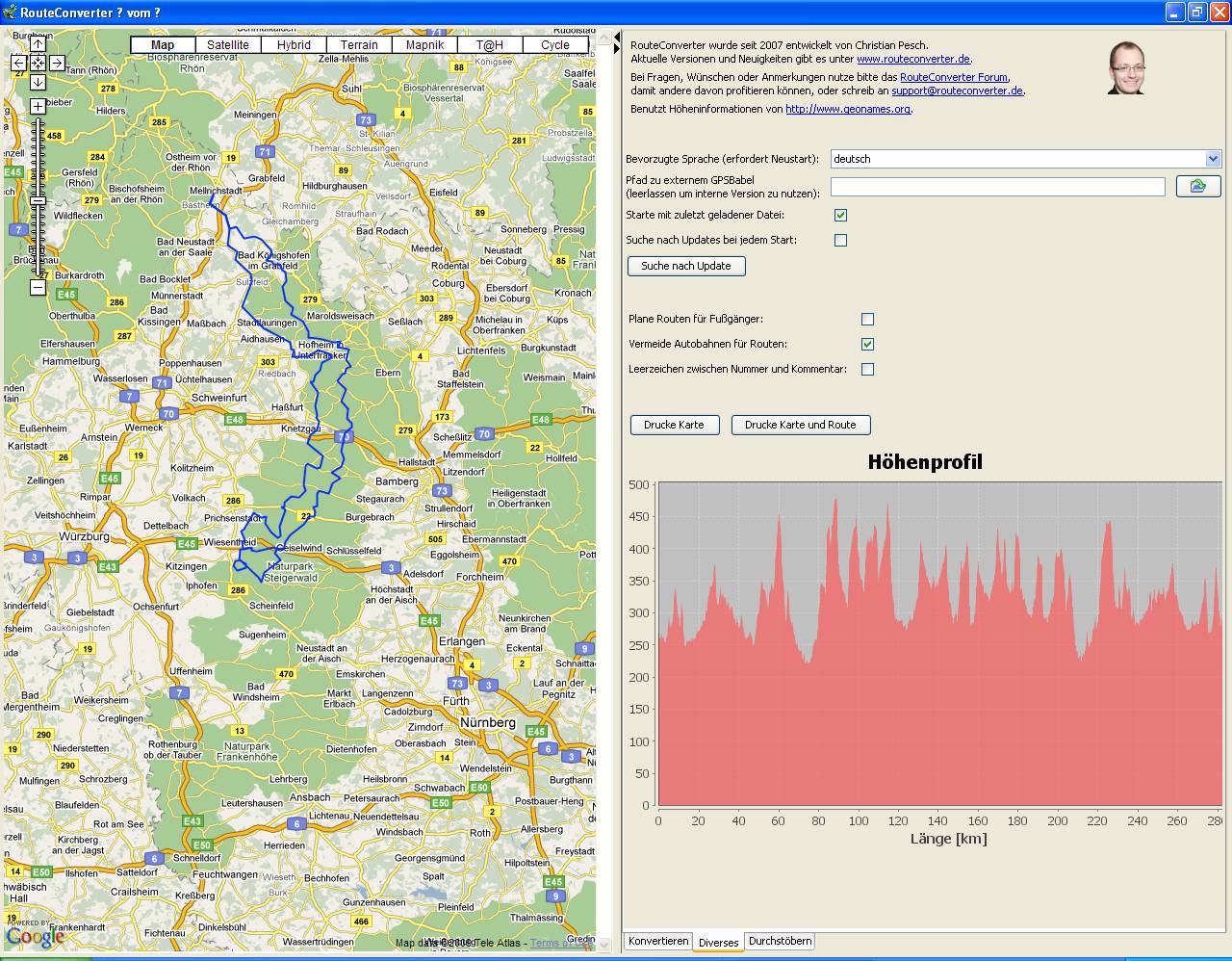Click Rothenburg ob der Tauber map label

pos(173,749)
